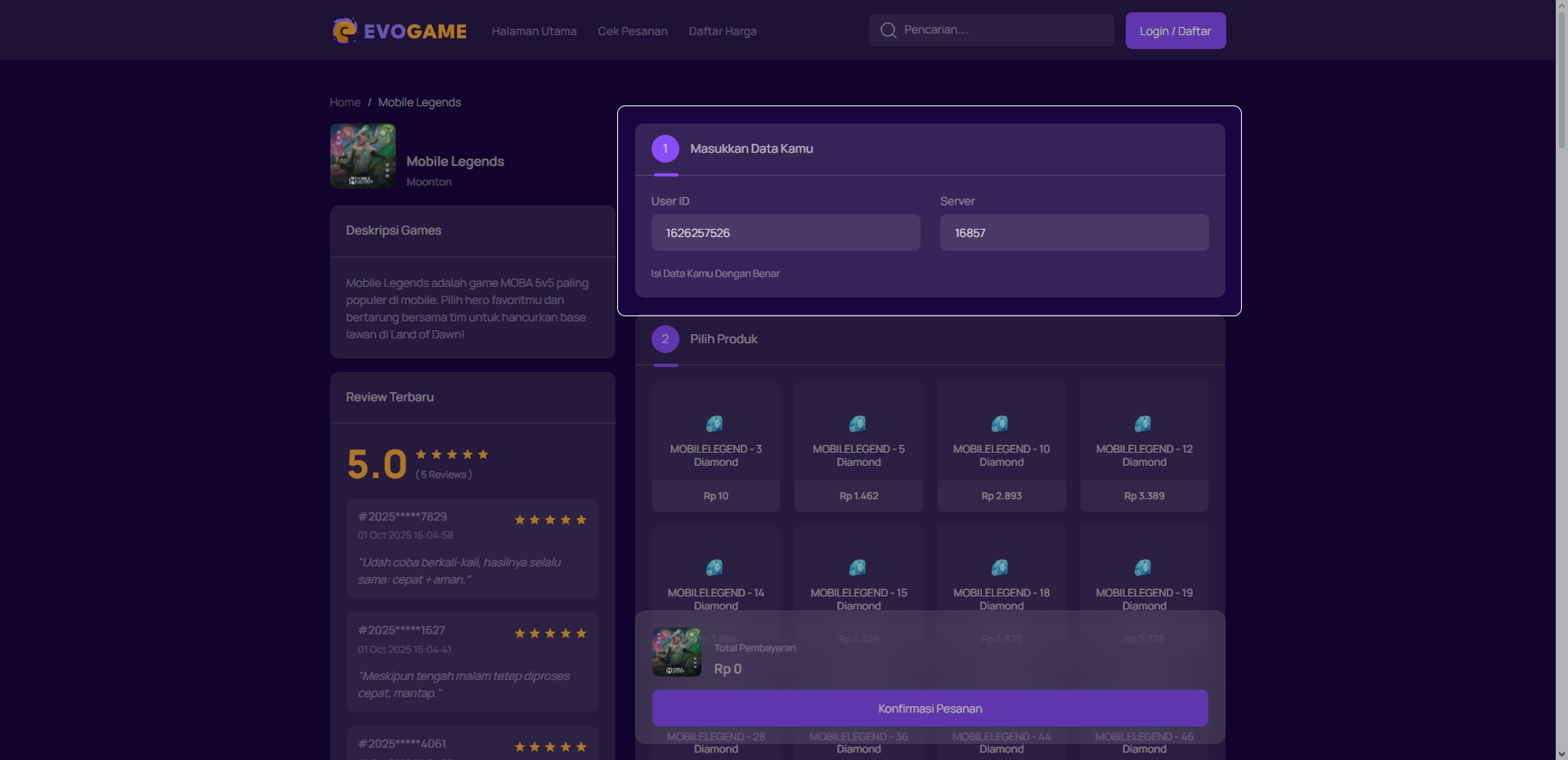The image size is (1568, 760).
Task: Click step 1 circle of Masukkan Data Kamu
Action: [665, 149]
